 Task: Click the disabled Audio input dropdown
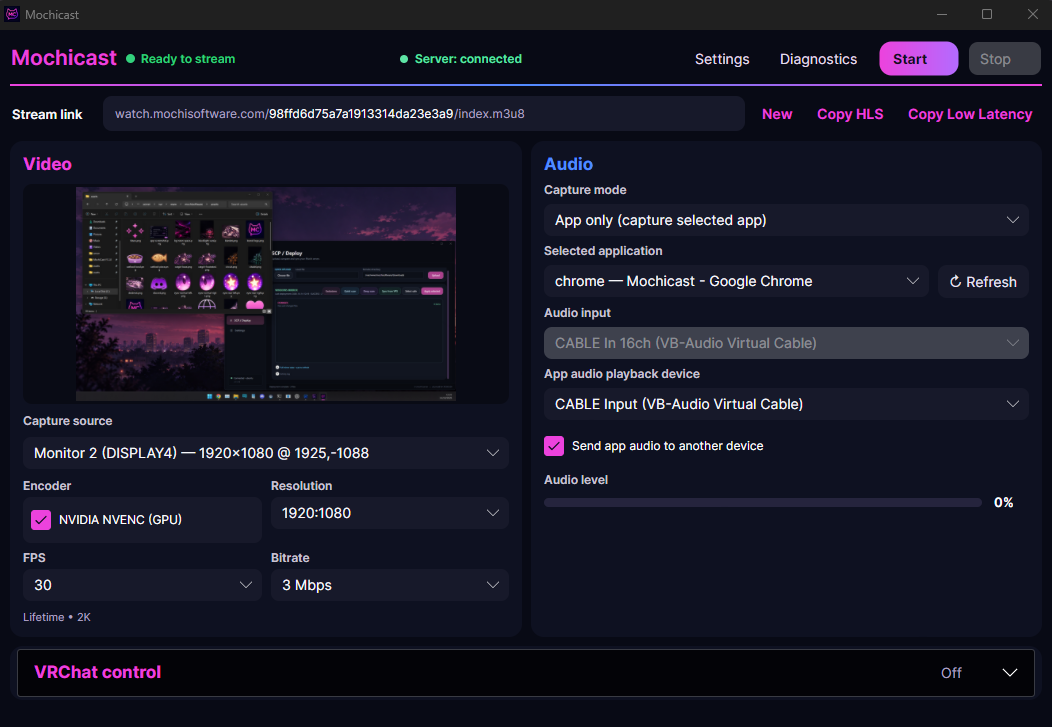coord(786,343)
